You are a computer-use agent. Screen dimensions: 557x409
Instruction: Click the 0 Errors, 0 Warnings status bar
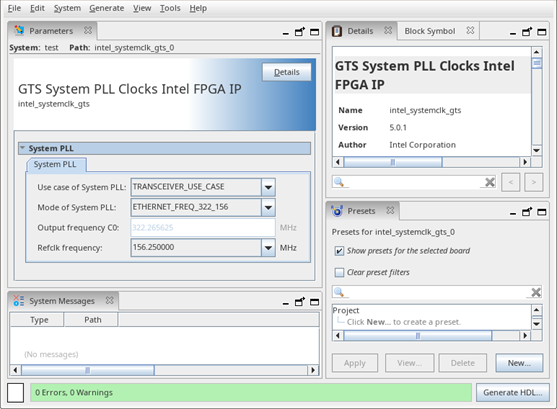251,392
